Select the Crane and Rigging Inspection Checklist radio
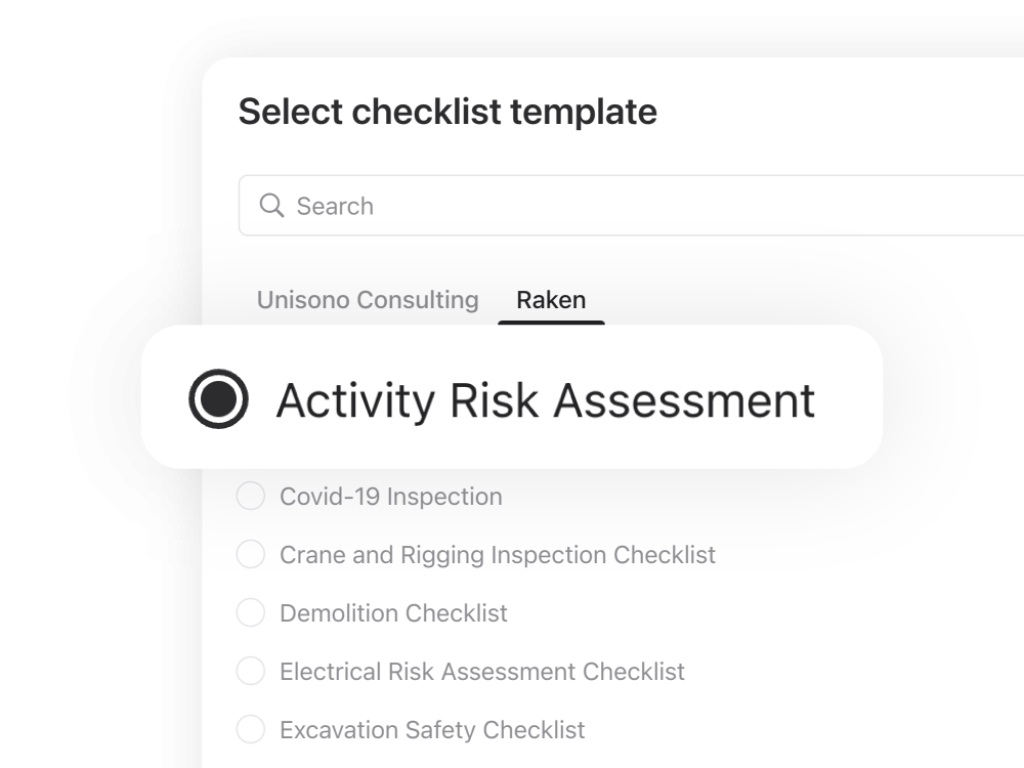1024x768 pixels. 250,555
